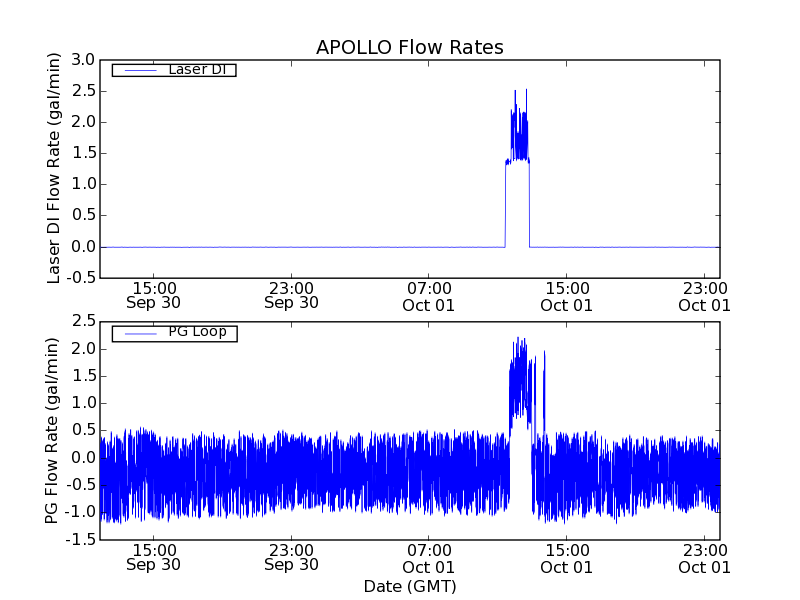Click '2.5' tick on PG Flow y-axis

(x=83, y=321)
